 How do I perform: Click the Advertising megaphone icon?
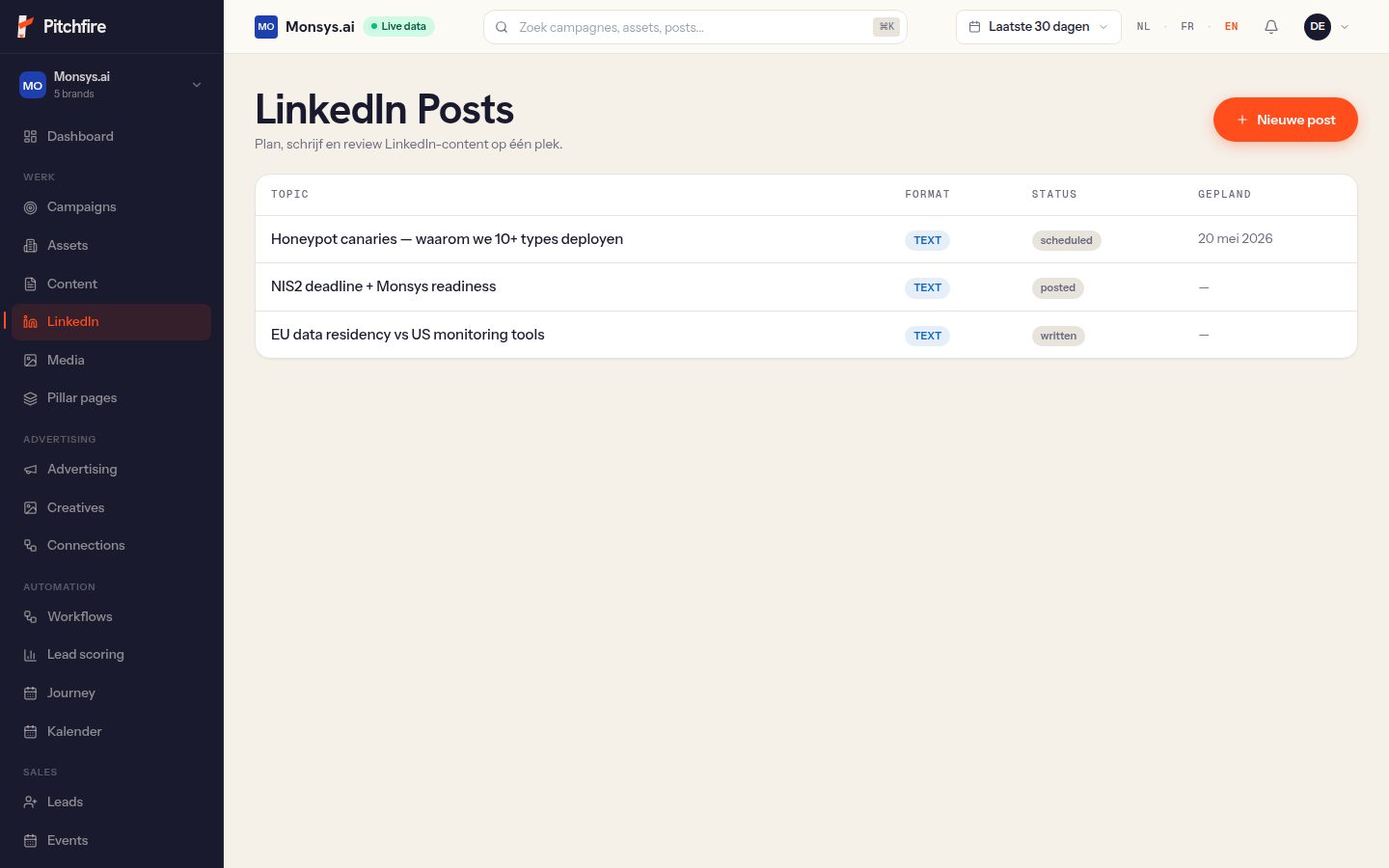31,470
